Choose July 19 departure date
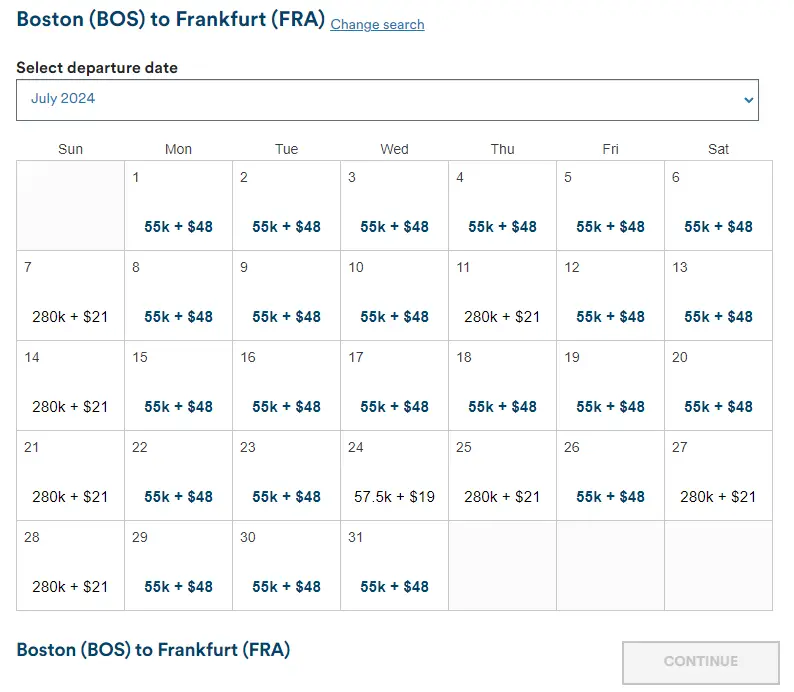Screen dimensions: 794x692 pyautogui.click(x=610, y=386)
